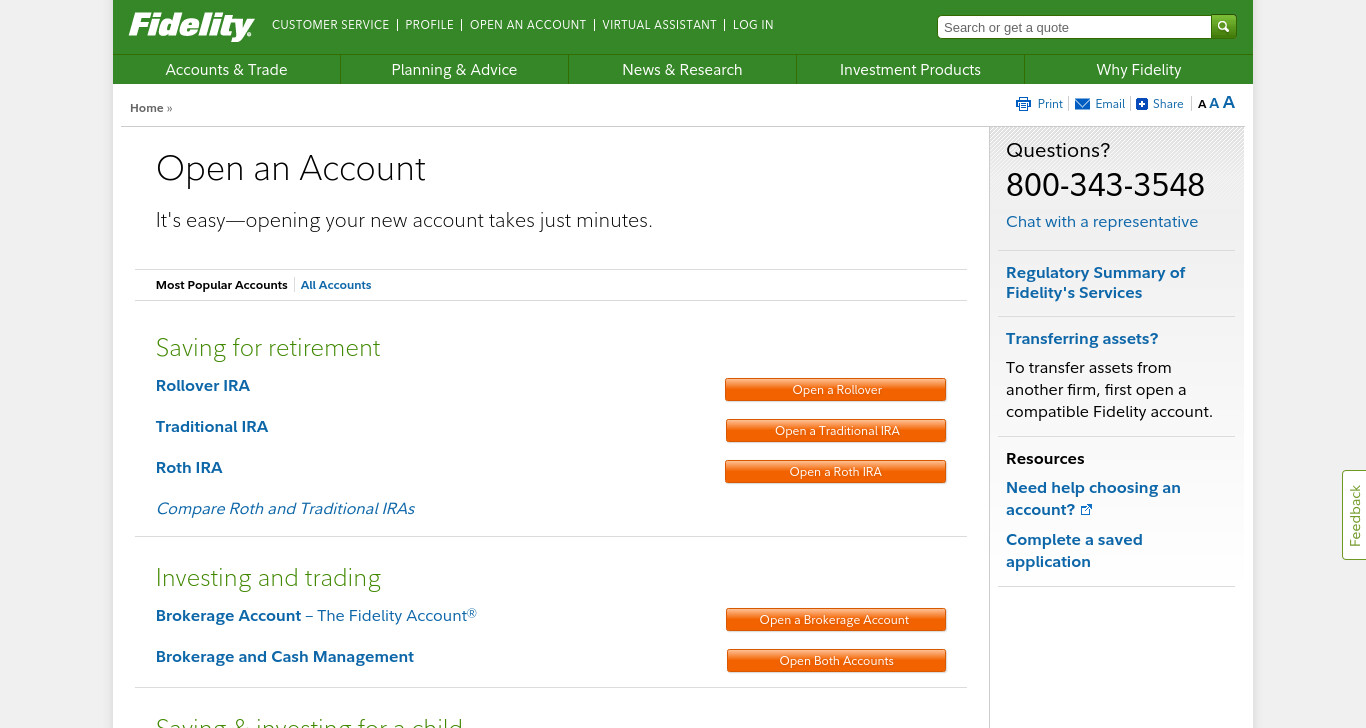Click the share plus icon
The height and width of the screenshot is (728, 1366).
click(x=1142, y=104)
